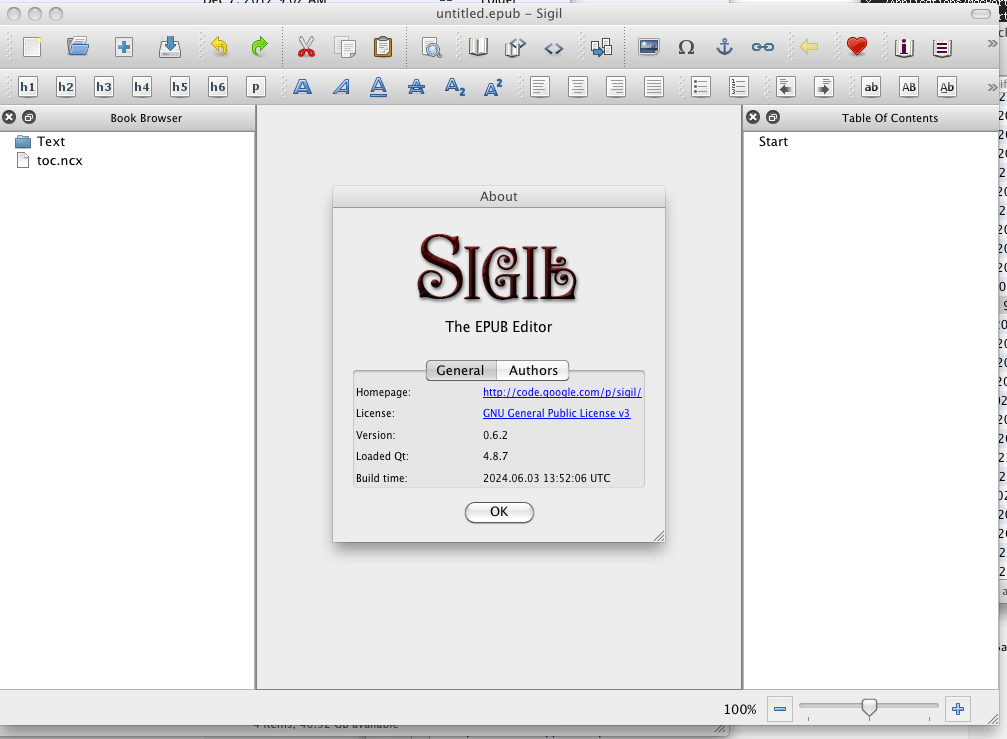This screenshot has height=739, width=1007.
Task: Click the Paste clipboard icon
Action: (x=383, y=47)
